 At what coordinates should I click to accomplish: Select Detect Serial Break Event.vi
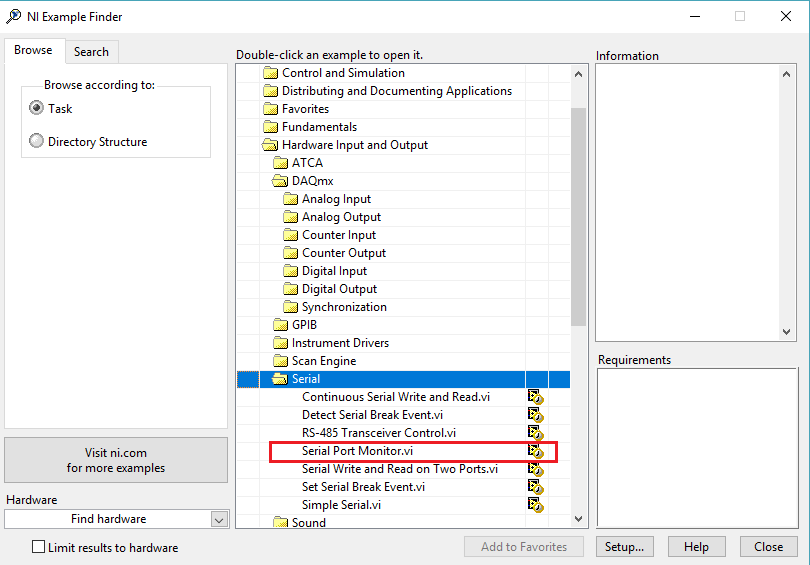pyautogui.click(x=372, y=415)
